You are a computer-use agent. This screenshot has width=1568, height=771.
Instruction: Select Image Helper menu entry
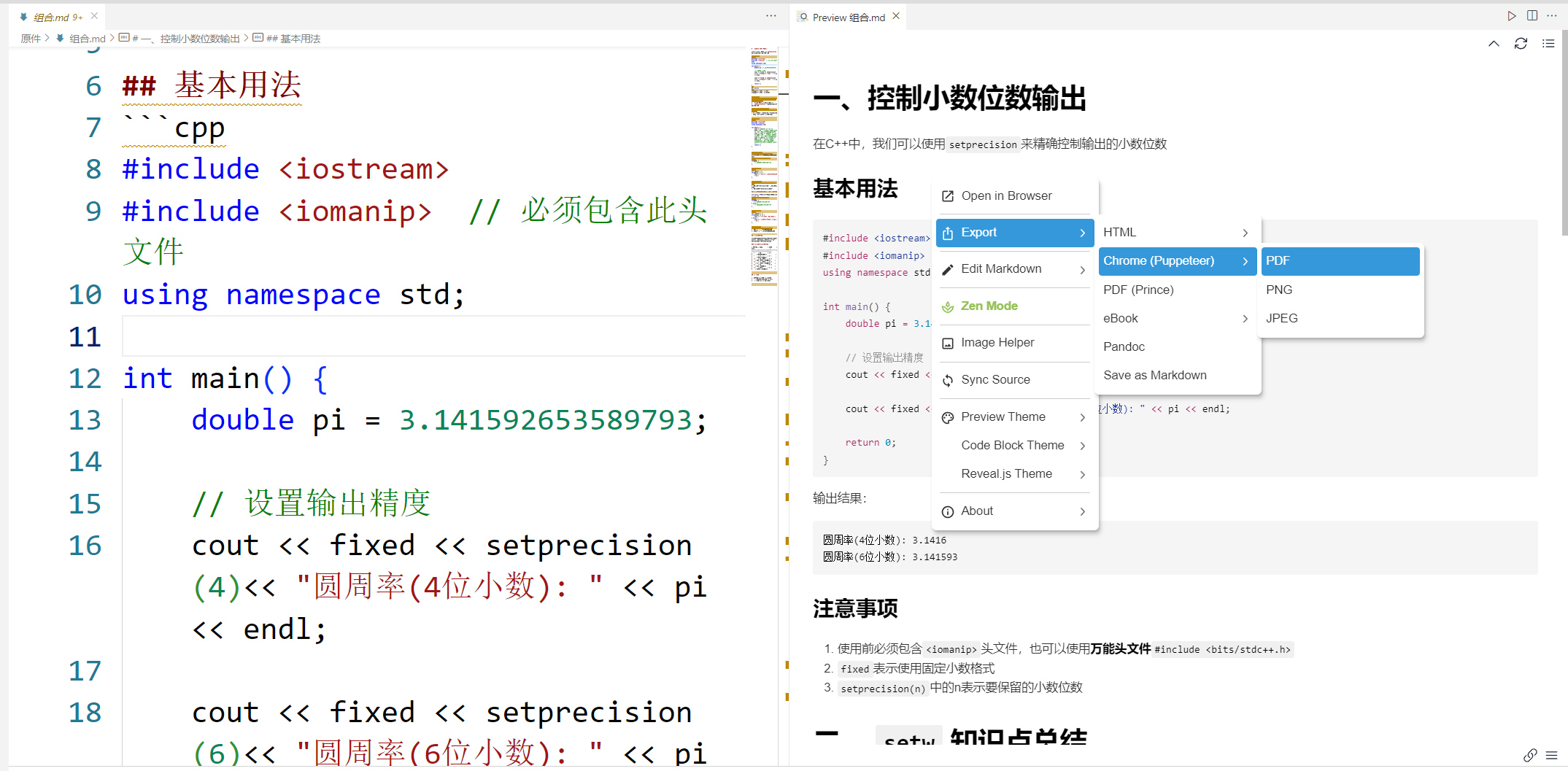pyautogui.click(x=1016, y=343)
